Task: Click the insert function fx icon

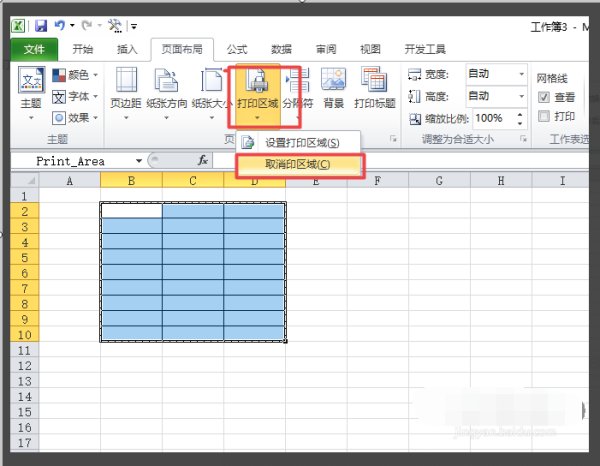Action: tap(202, 160)
